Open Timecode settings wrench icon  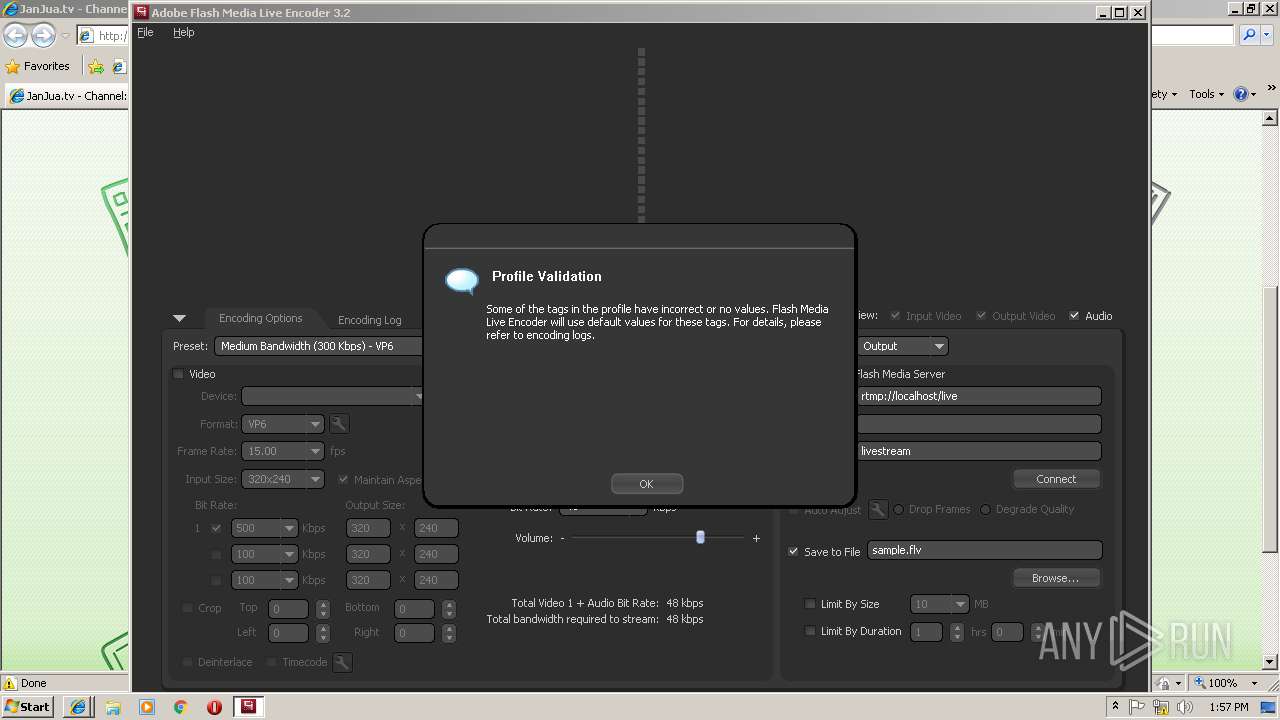click(342, 662)
